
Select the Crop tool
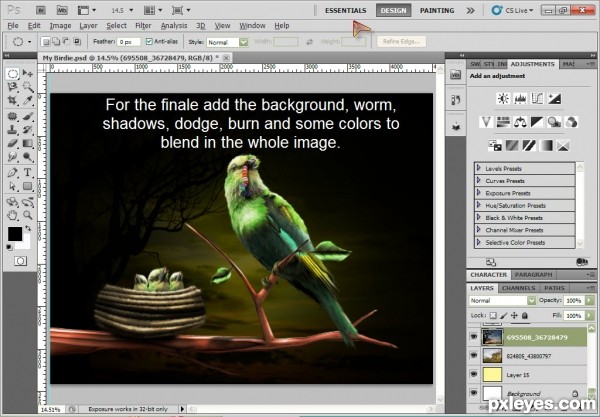point(12,101)
